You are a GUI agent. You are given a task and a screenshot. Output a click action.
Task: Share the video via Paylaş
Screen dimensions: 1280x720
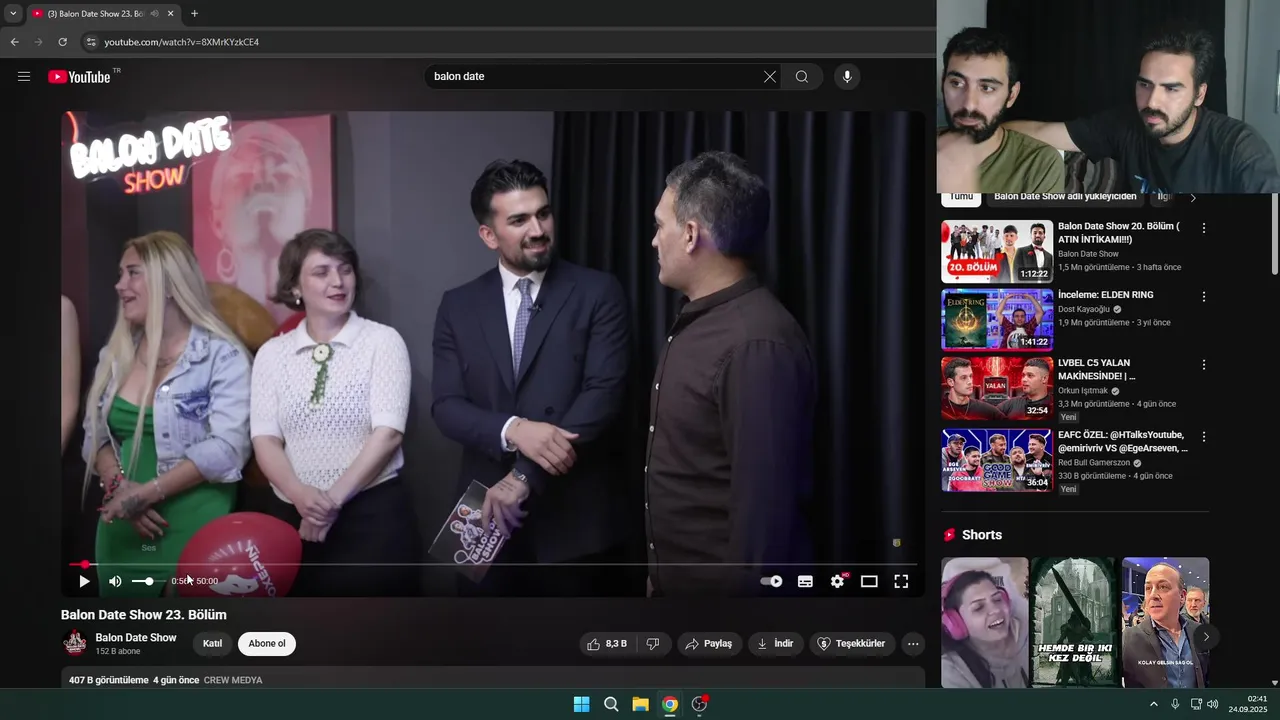pyautogui.click(x=708, y=644)
